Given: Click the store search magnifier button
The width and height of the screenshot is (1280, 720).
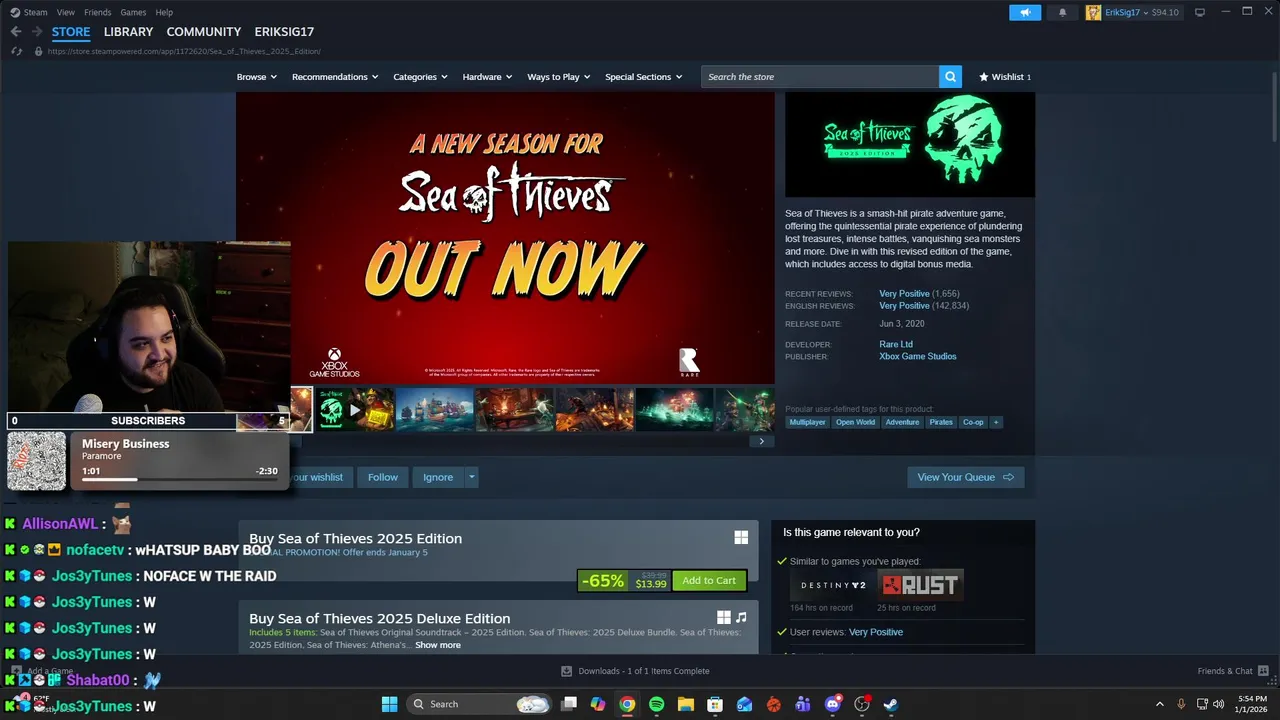Looking at the screenshot, I should point(950,77).
